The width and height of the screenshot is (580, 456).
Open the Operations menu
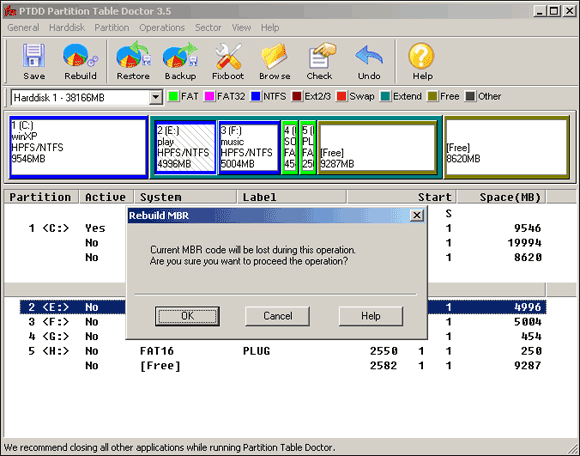click(x=162, y=28)
